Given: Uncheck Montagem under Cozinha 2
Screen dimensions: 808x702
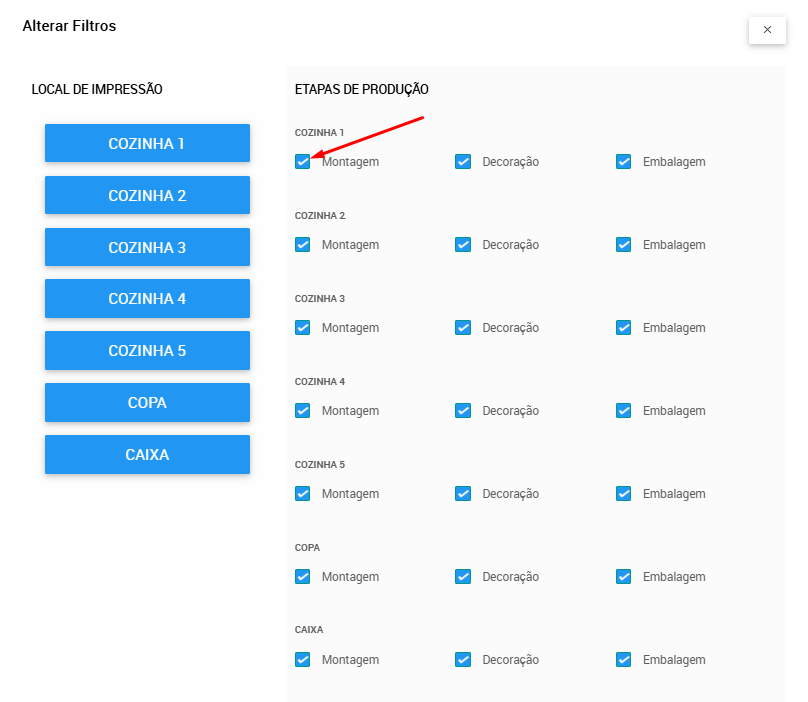Looking at the screenshot, I should point(303,245).
